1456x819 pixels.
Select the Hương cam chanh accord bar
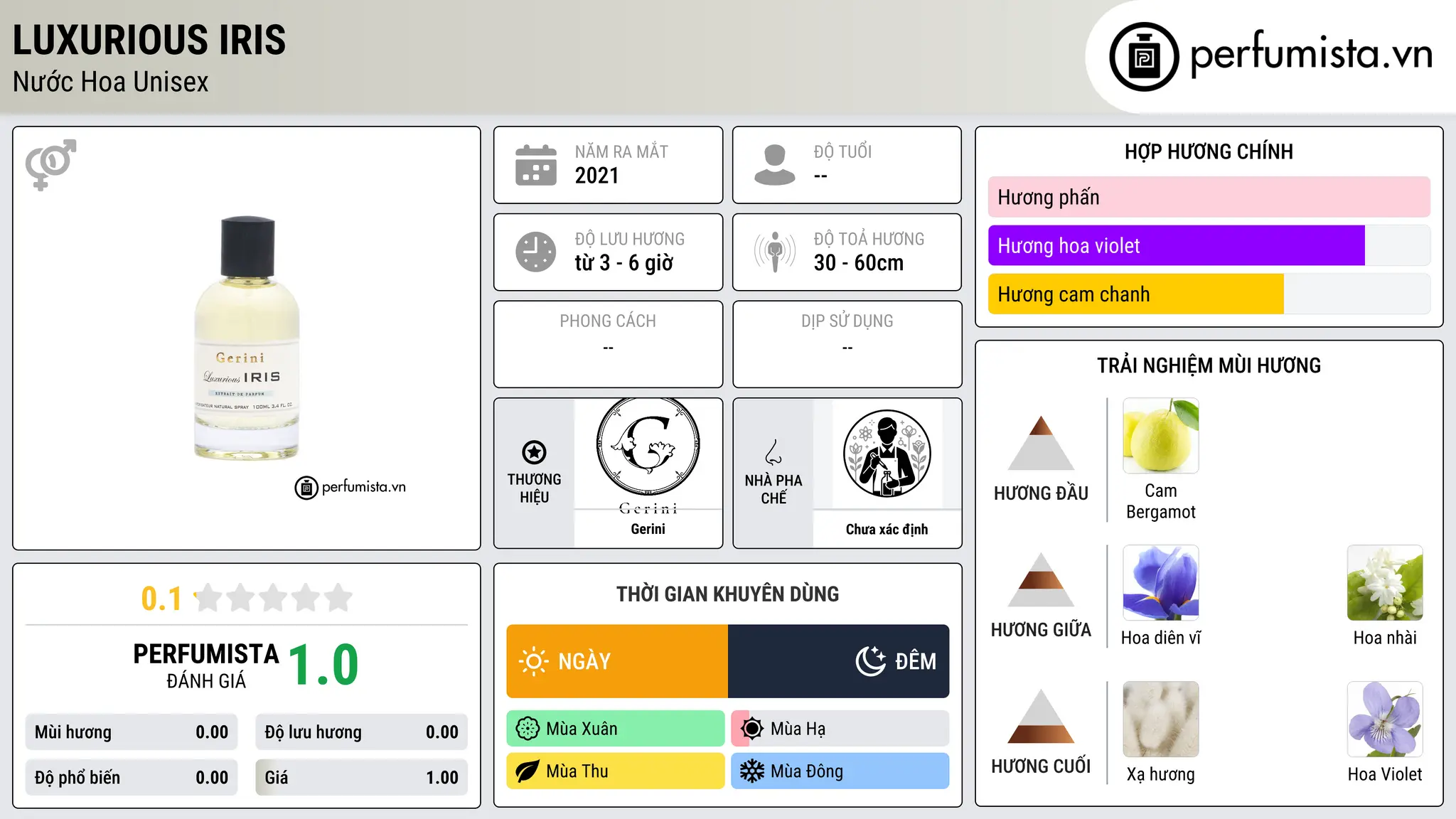[1209, 294]
